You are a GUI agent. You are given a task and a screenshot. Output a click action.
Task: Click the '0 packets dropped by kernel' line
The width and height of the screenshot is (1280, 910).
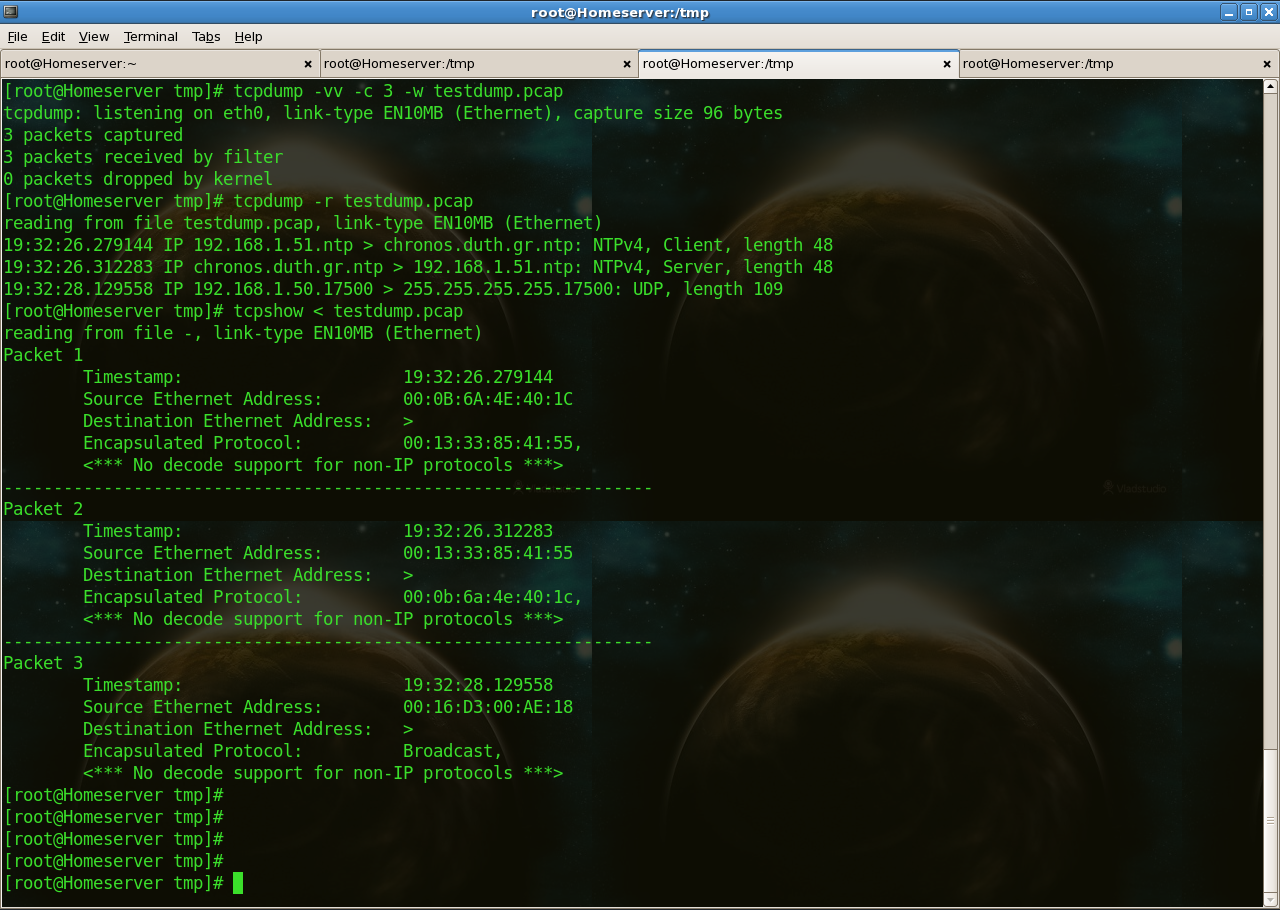138,179
